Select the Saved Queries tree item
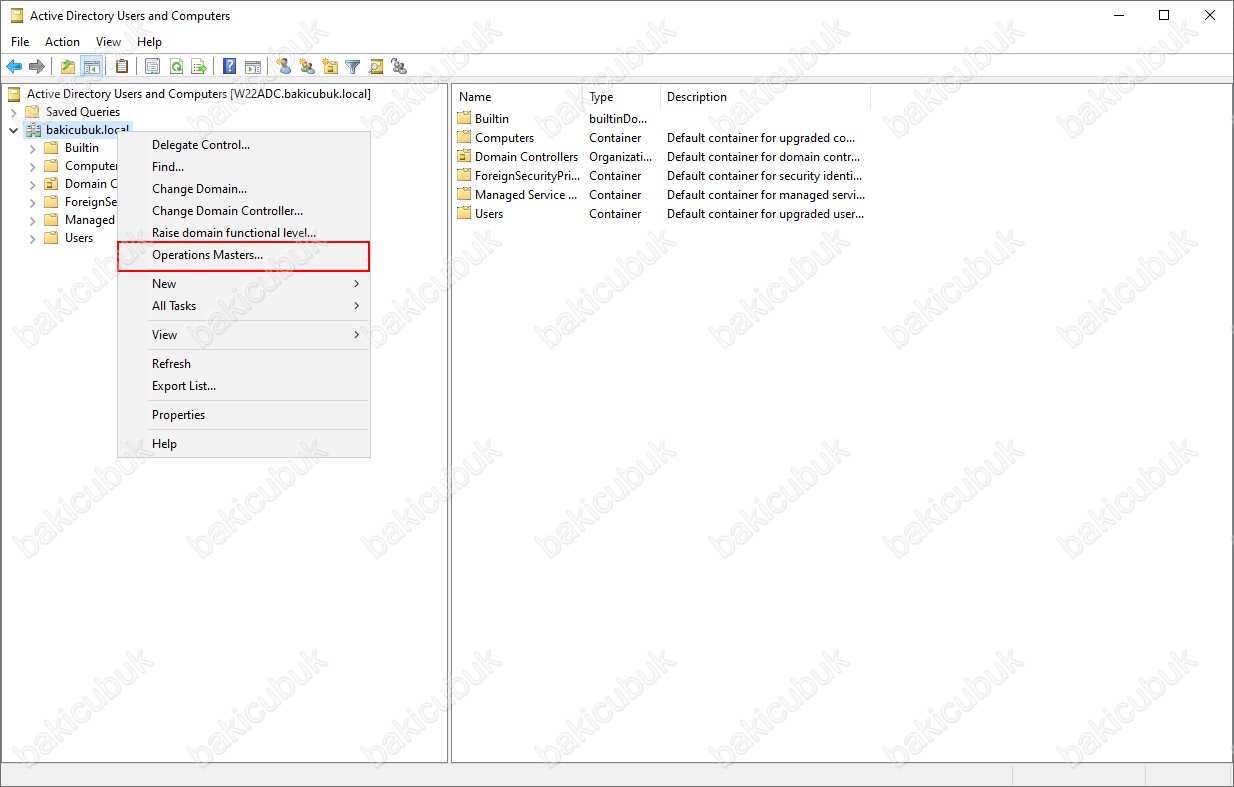The height and width of the screenshot is (787, 1234). coord(83,112)
